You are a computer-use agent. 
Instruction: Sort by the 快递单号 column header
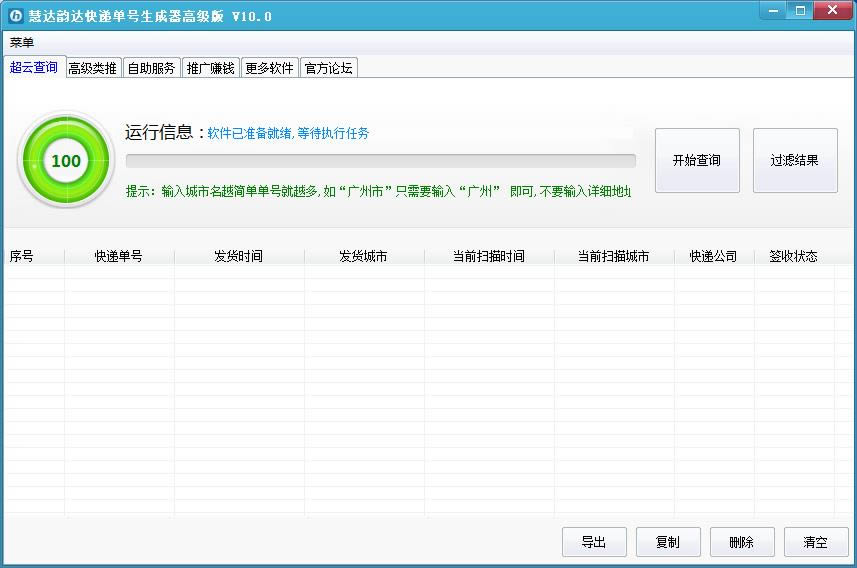point(119,256)
